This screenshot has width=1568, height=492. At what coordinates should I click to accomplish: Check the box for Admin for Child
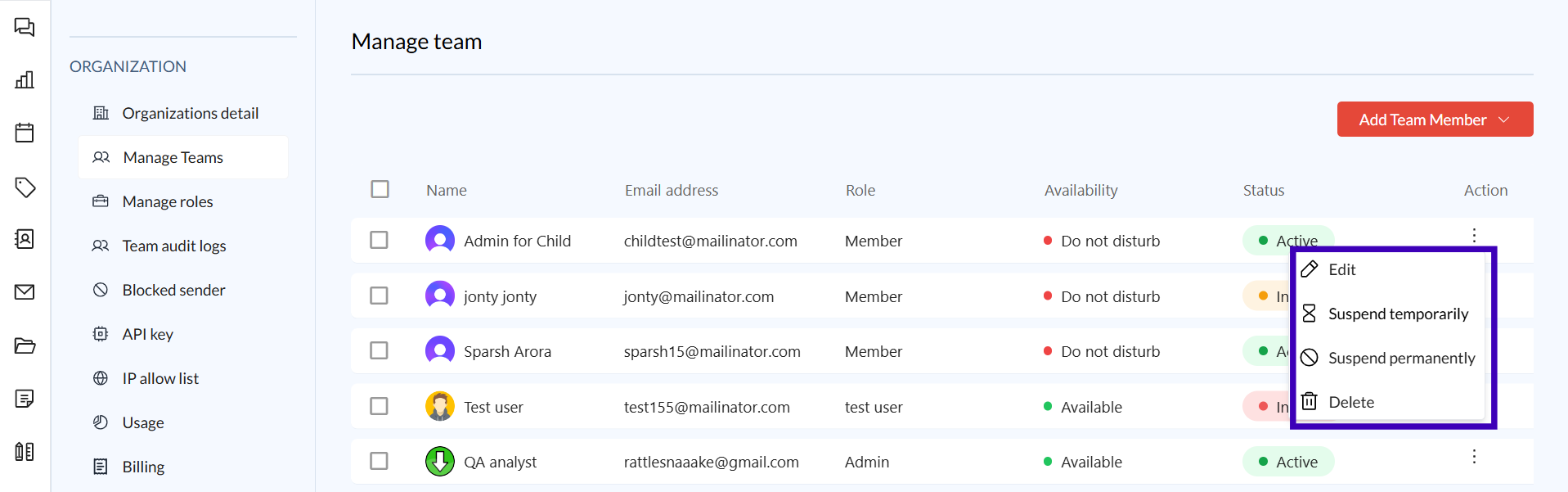[379, 240]
